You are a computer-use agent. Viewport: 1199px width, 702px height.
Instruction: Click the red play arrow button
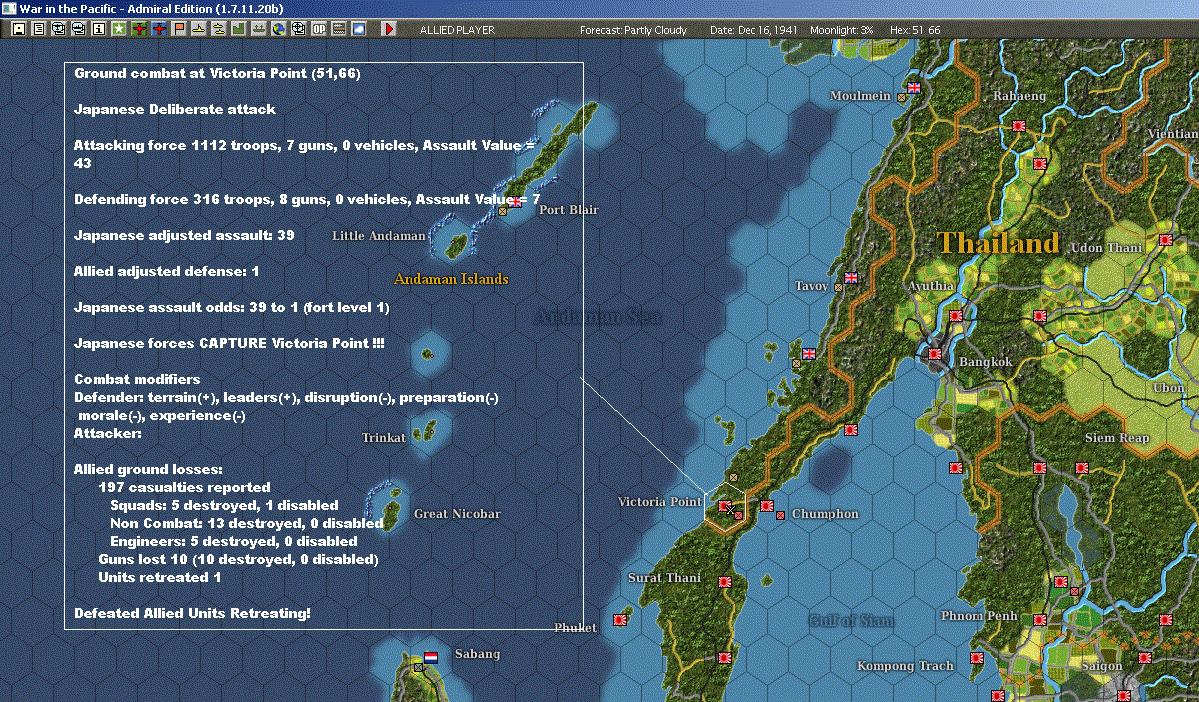(x=388, y=29)
